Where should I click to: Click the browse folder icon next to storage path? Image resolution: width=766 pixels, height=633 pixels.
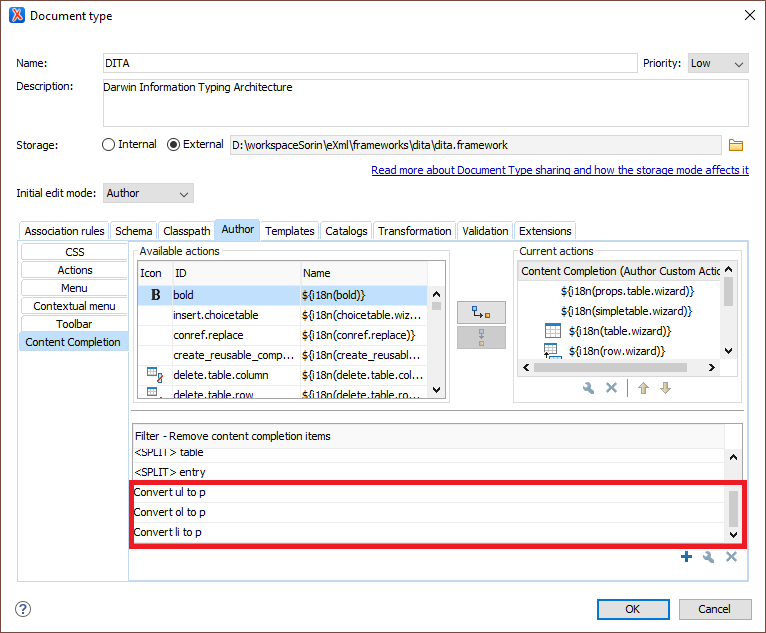point(735,145)
